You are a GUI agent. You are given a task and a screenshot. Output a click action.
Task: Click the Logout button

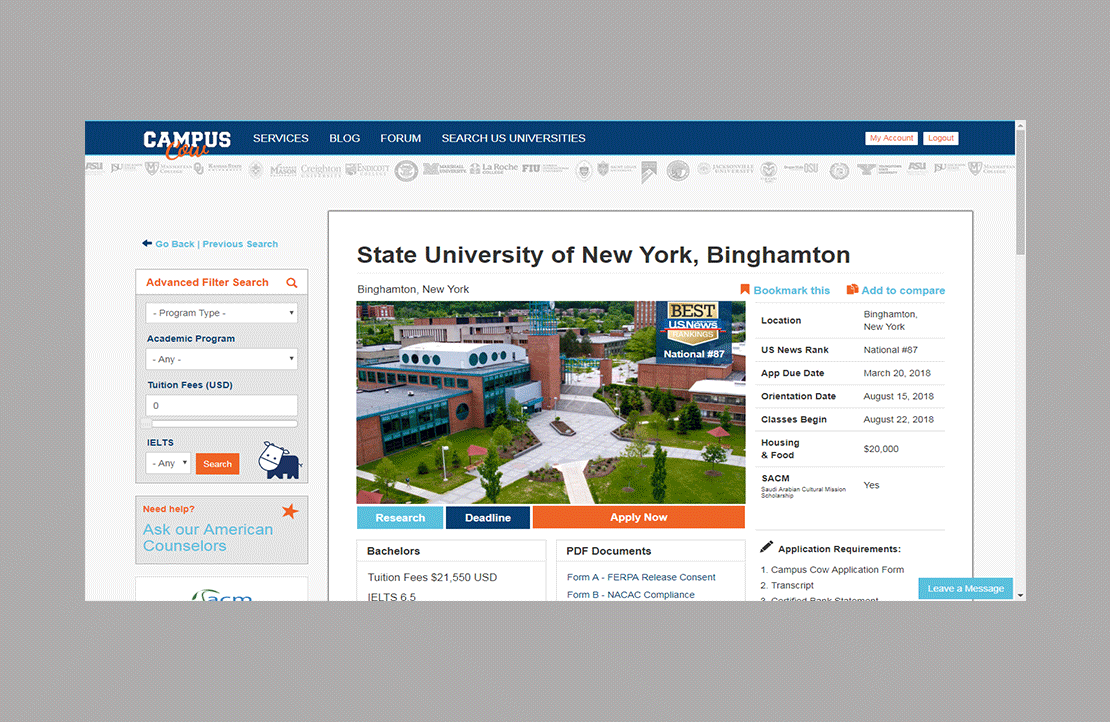click(941, 138)
